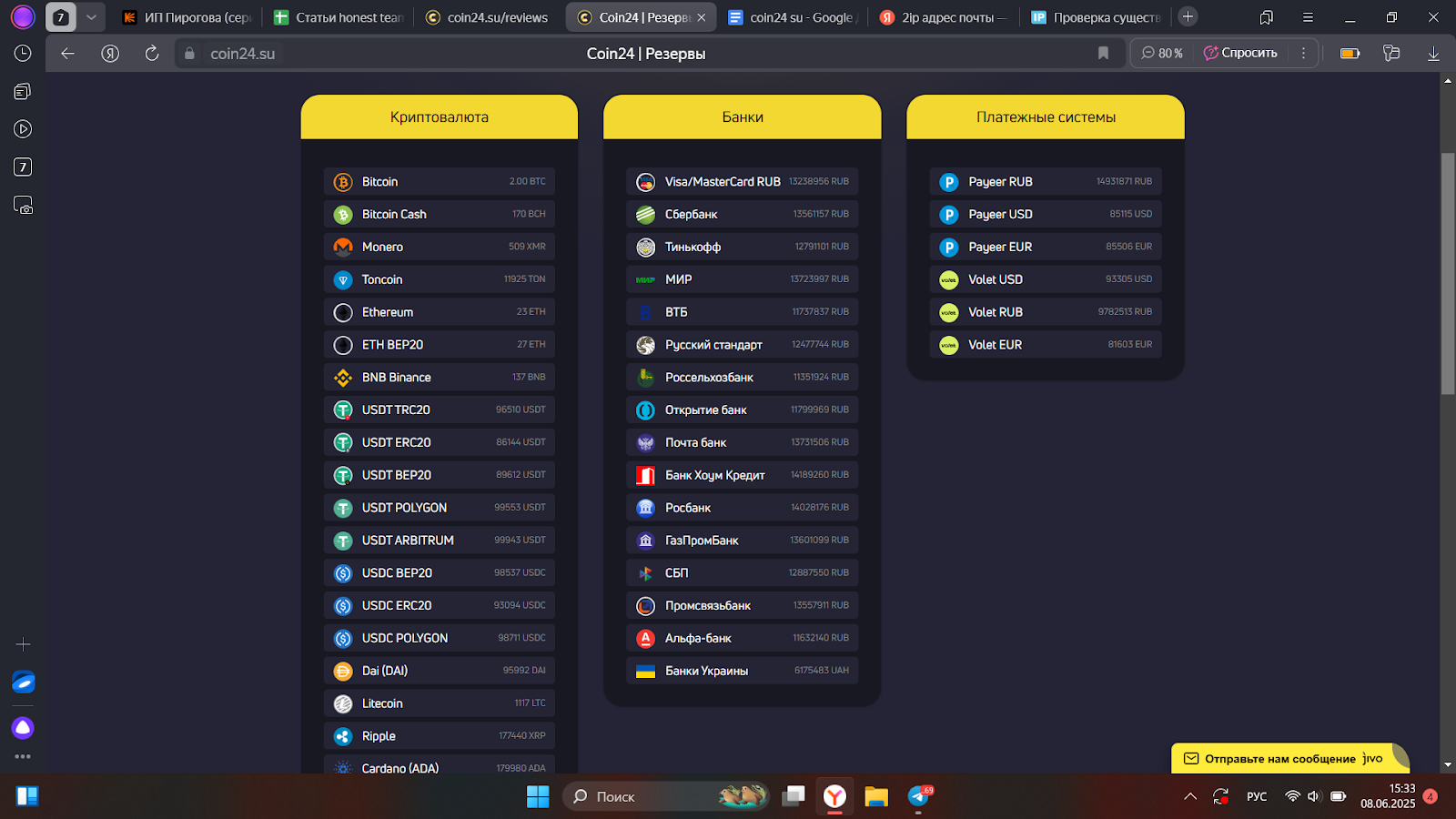Screen dimensions: 1456x819
Task: Click the Monero icon in crypto list
Action: pyautogui.click(x=343, y=247)
